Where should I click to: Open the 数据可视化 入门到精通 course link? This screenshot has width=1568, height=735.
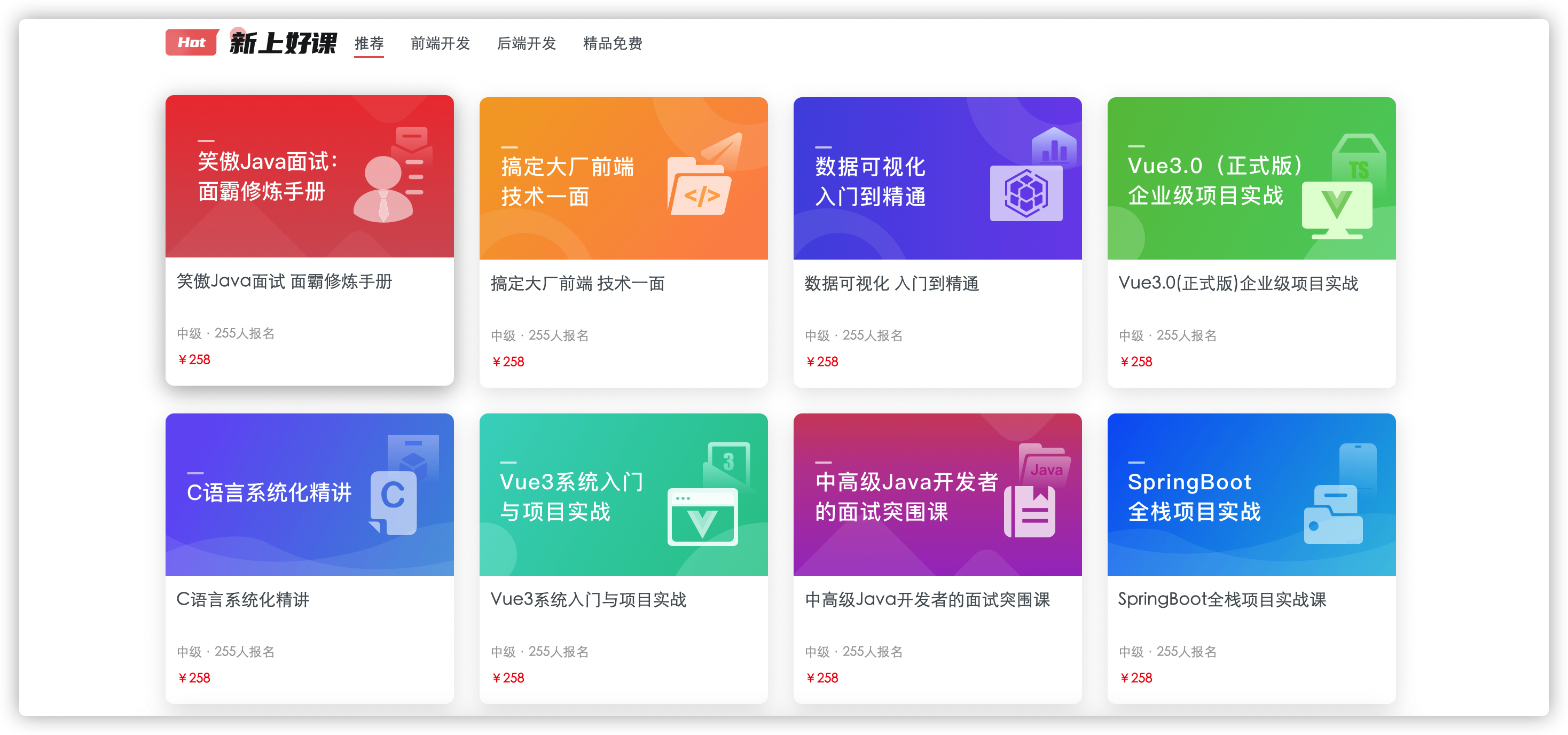892,284
